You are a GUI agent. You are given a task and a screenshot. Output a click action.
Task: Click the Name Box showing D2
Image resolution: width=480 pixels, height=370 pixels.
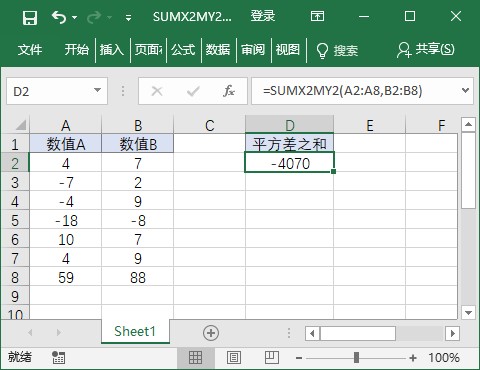tap(49, 91)
